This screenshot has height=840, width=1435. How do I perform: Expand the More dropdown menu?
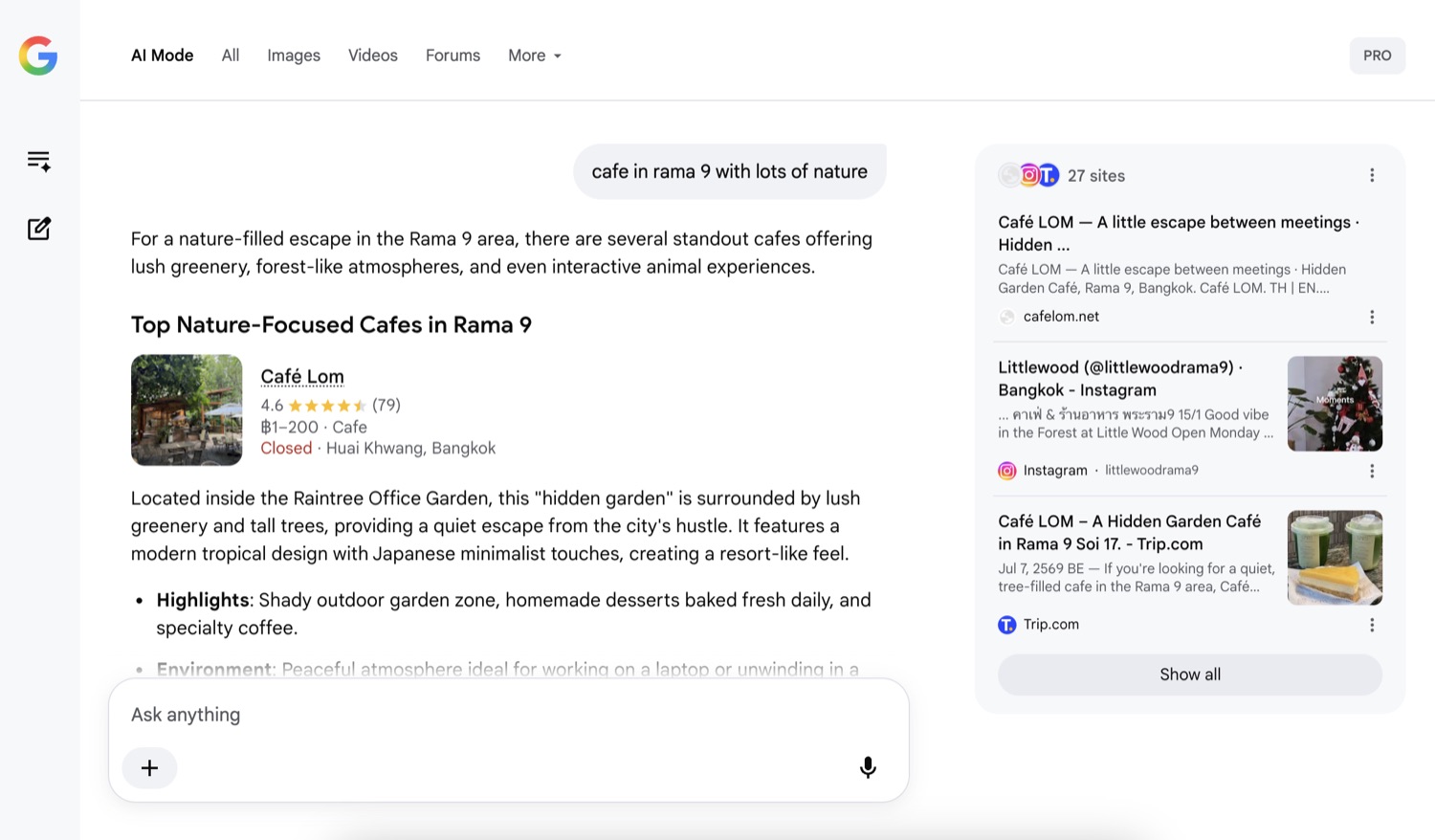[x=535, y=55]
